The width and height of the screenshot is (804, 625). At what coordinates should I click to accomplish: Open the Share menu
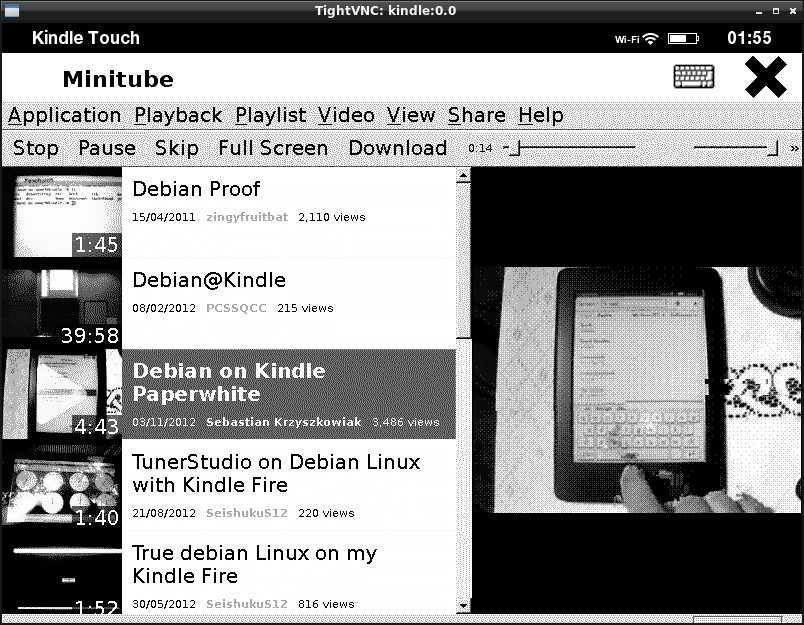pos(477,115)
